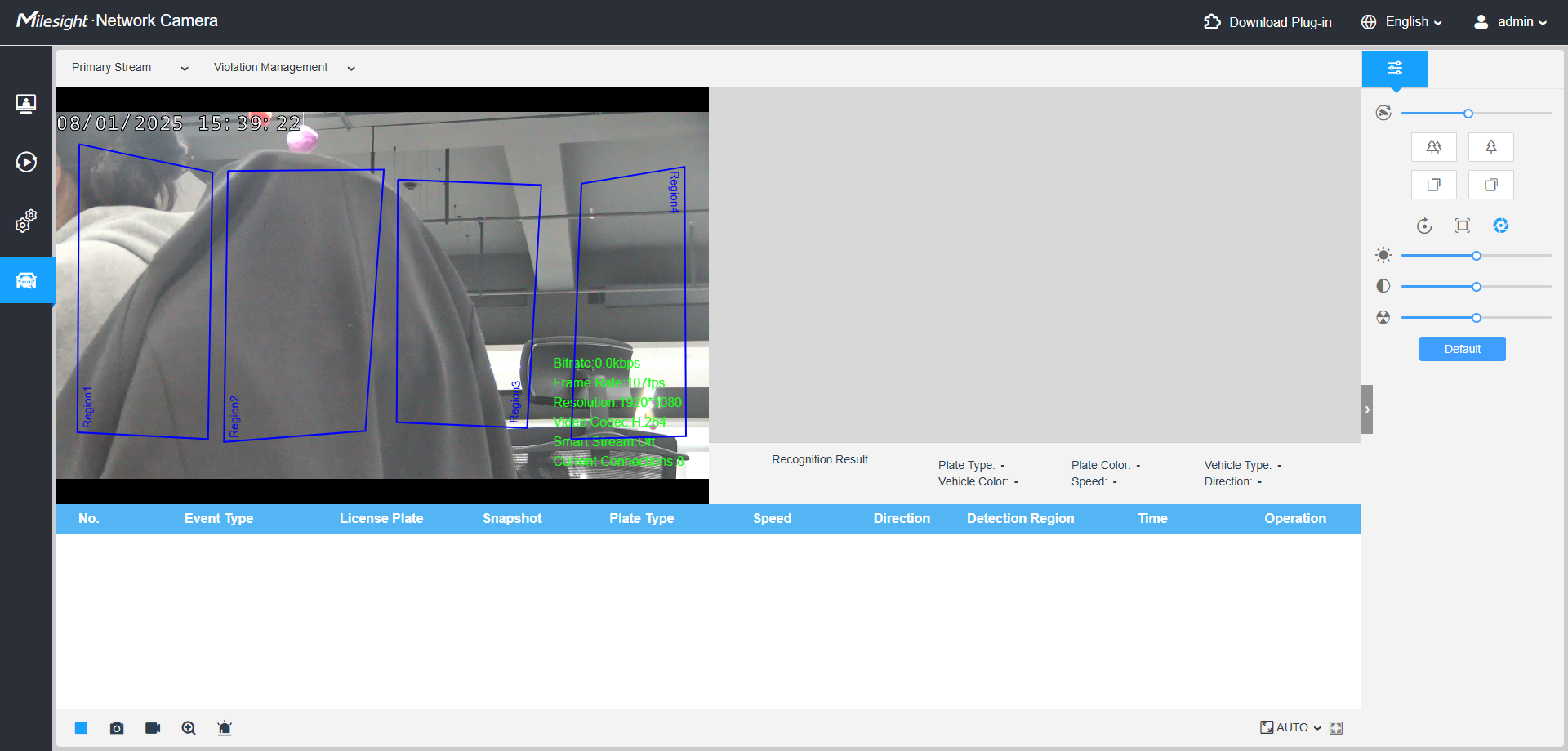Click the Detection Region column header
This screenshot has height=751, width=1568.
1021,519
